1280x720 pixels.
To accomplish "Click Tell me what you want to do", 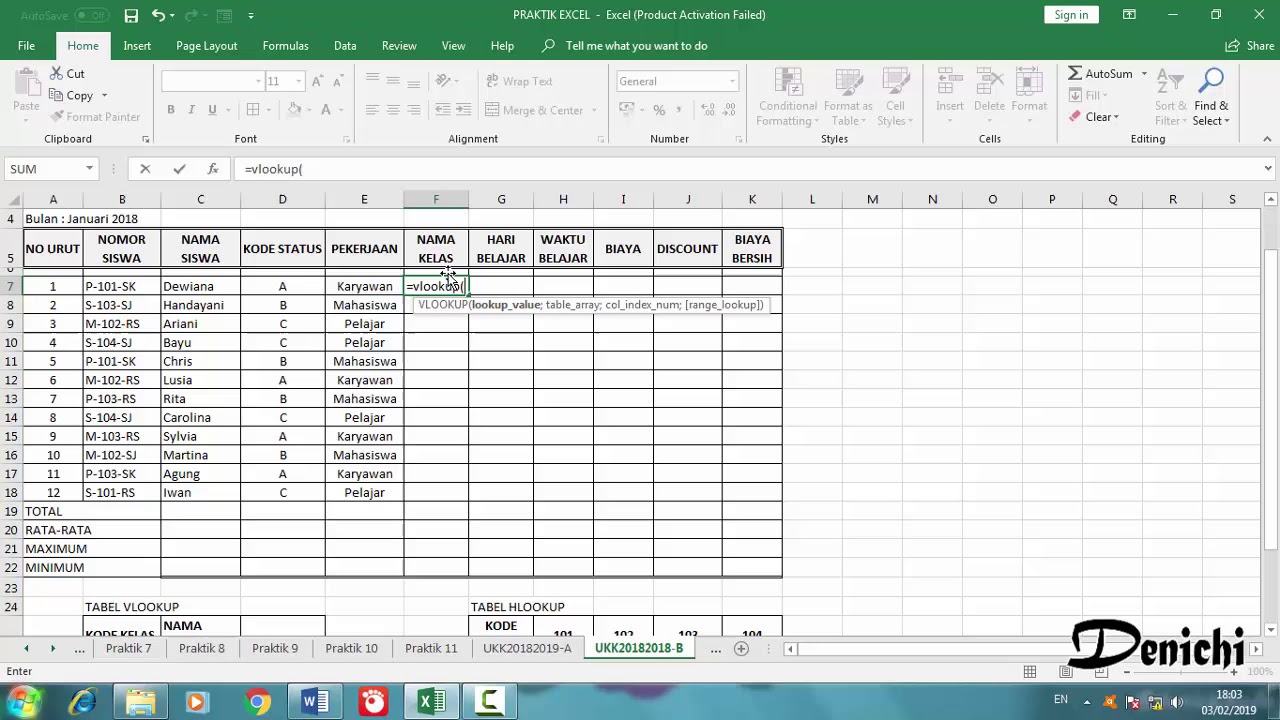I will click(x=636, y=46).
